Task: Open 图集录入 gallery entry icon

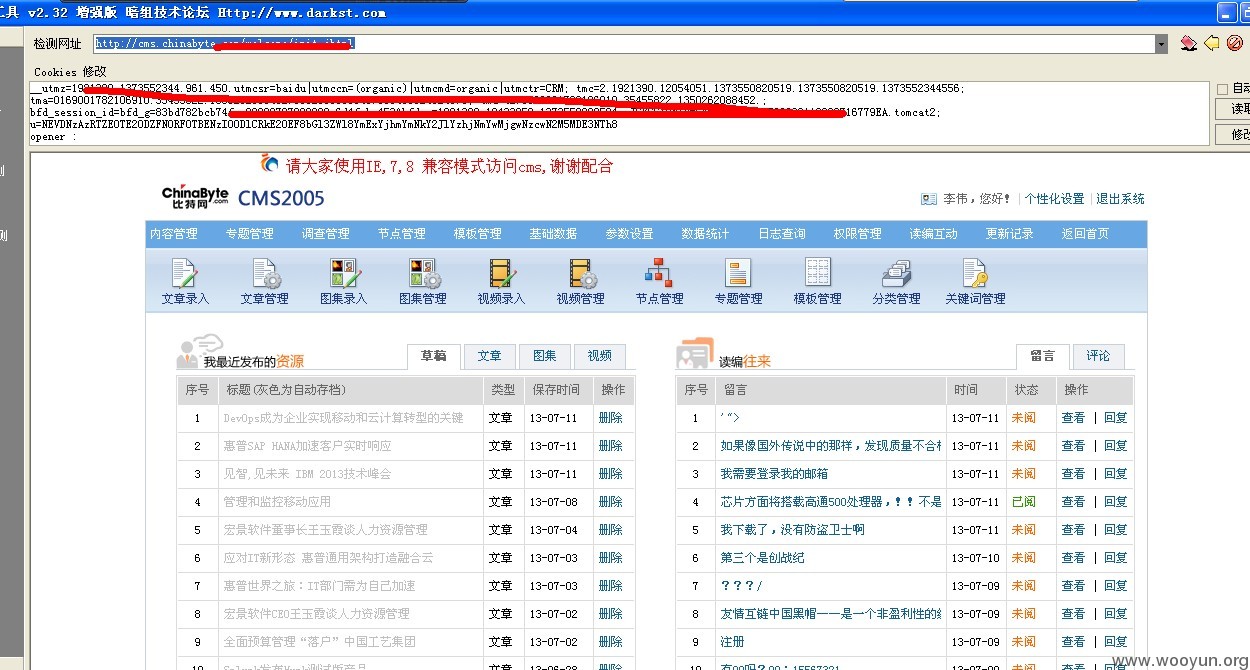Action: point(344,282)
